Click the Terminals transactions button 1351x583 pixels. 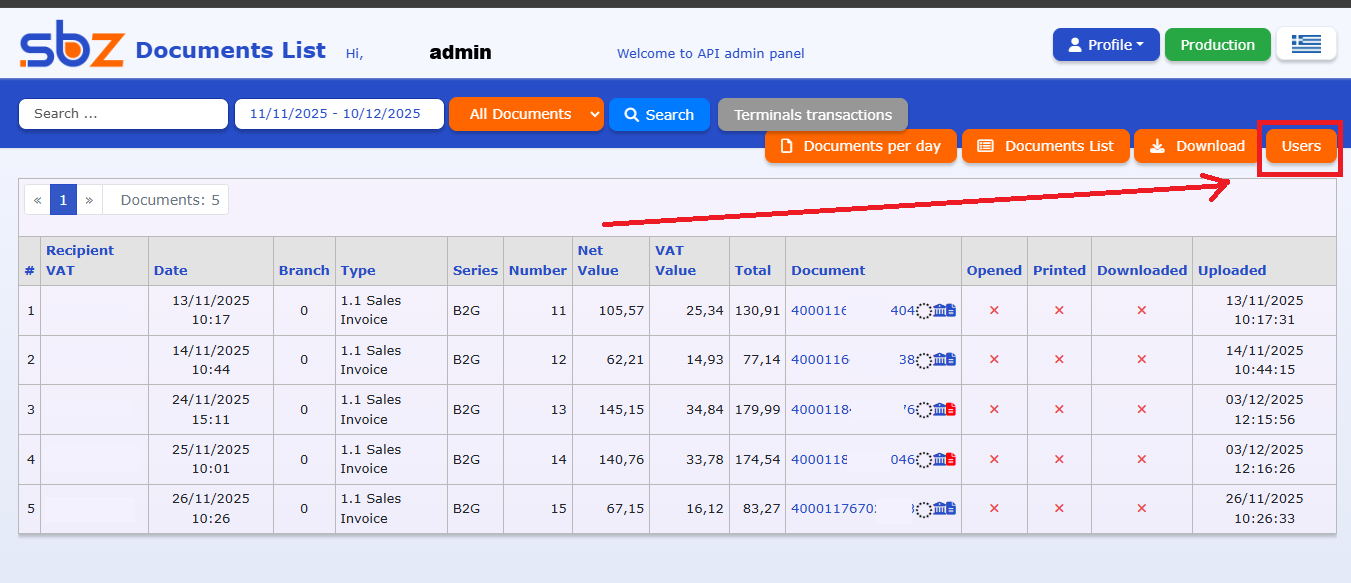click(812, 115)
